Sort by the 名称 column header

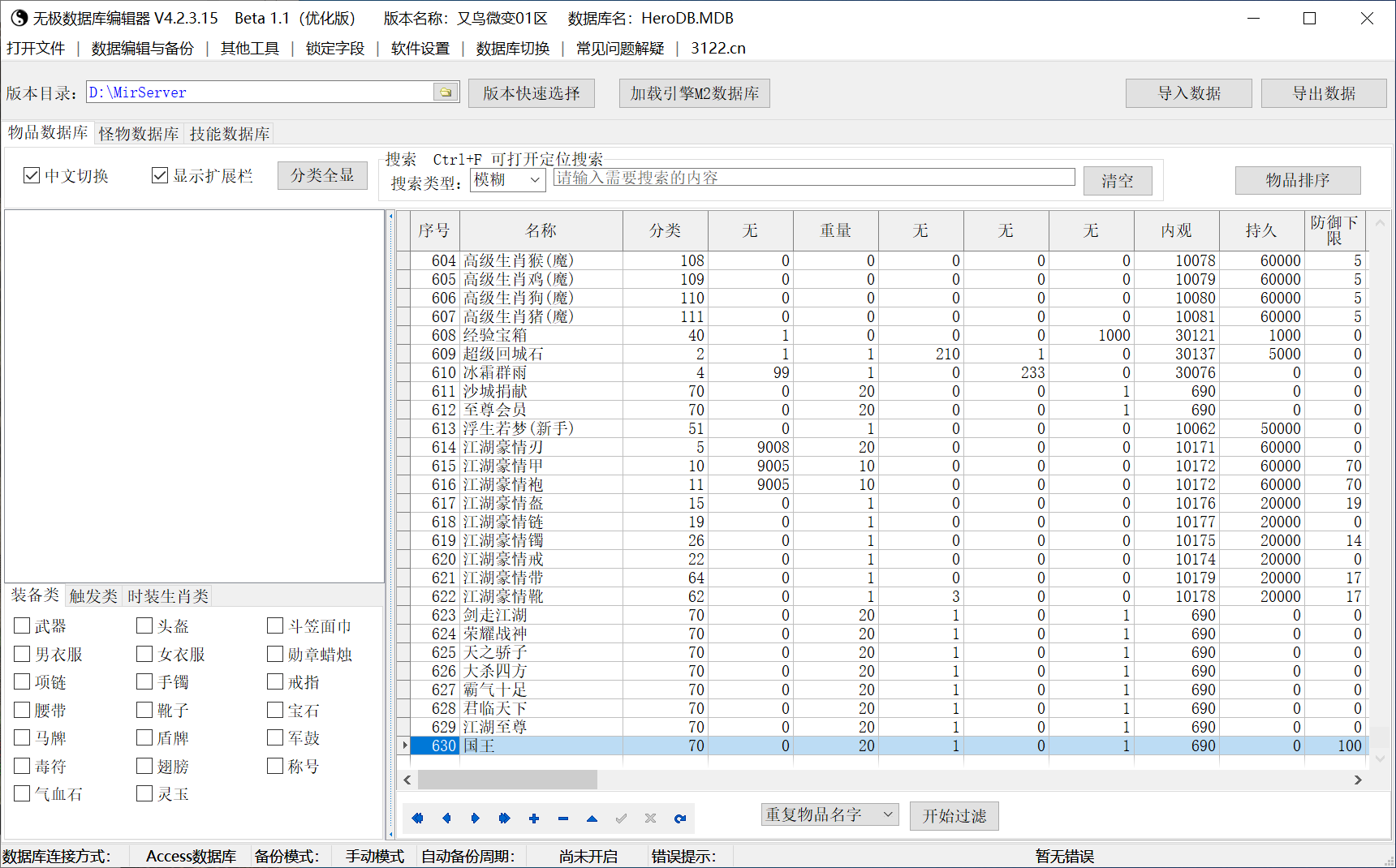(541, 230)
